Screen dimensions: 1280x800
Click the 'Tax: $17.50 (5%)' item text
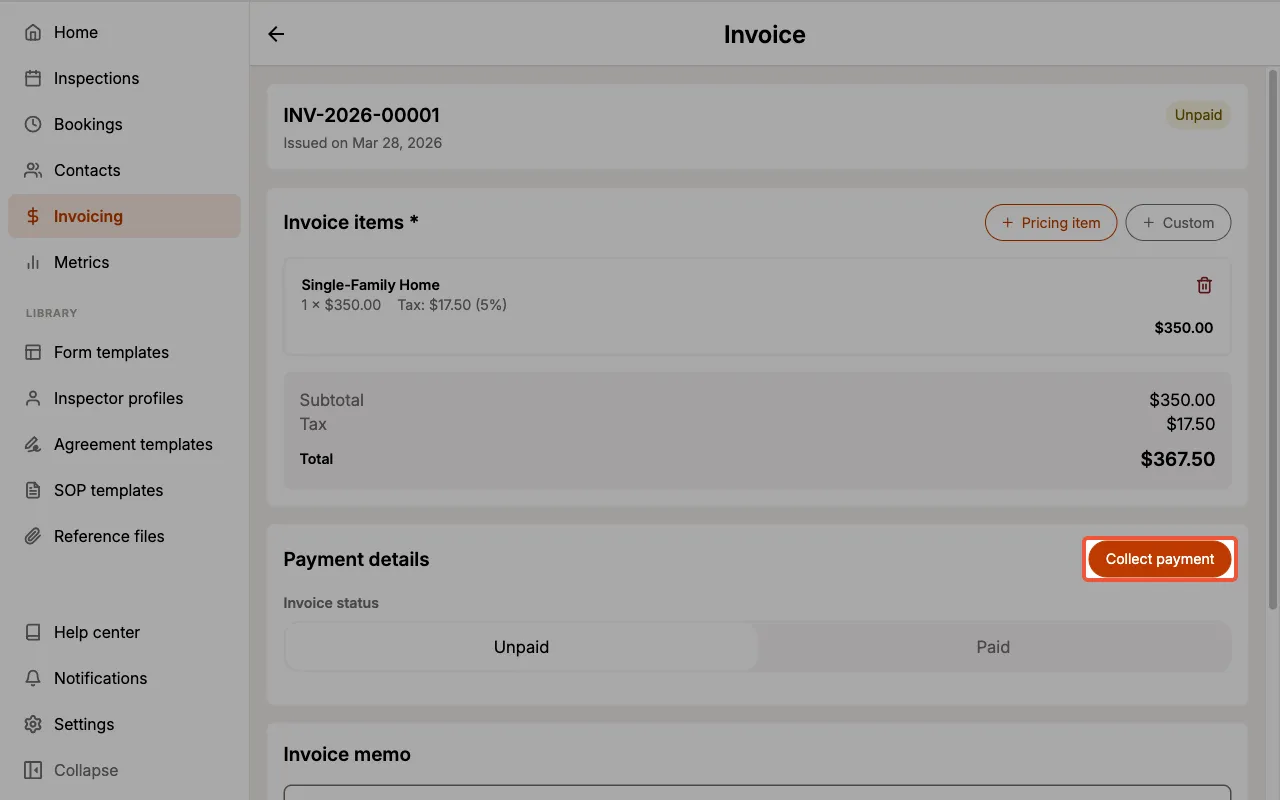click(x=452, y=305)
